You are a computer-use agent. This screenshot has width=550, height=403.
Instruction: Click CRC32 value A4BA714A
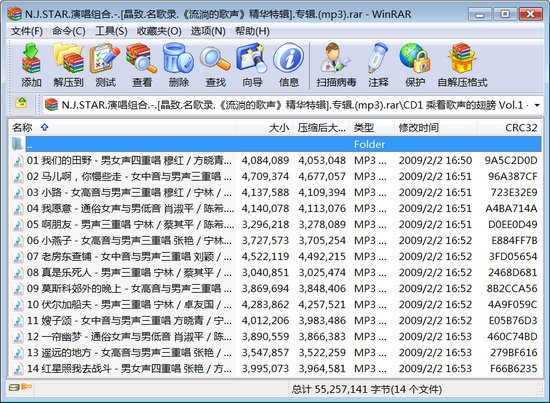[511, 209]
